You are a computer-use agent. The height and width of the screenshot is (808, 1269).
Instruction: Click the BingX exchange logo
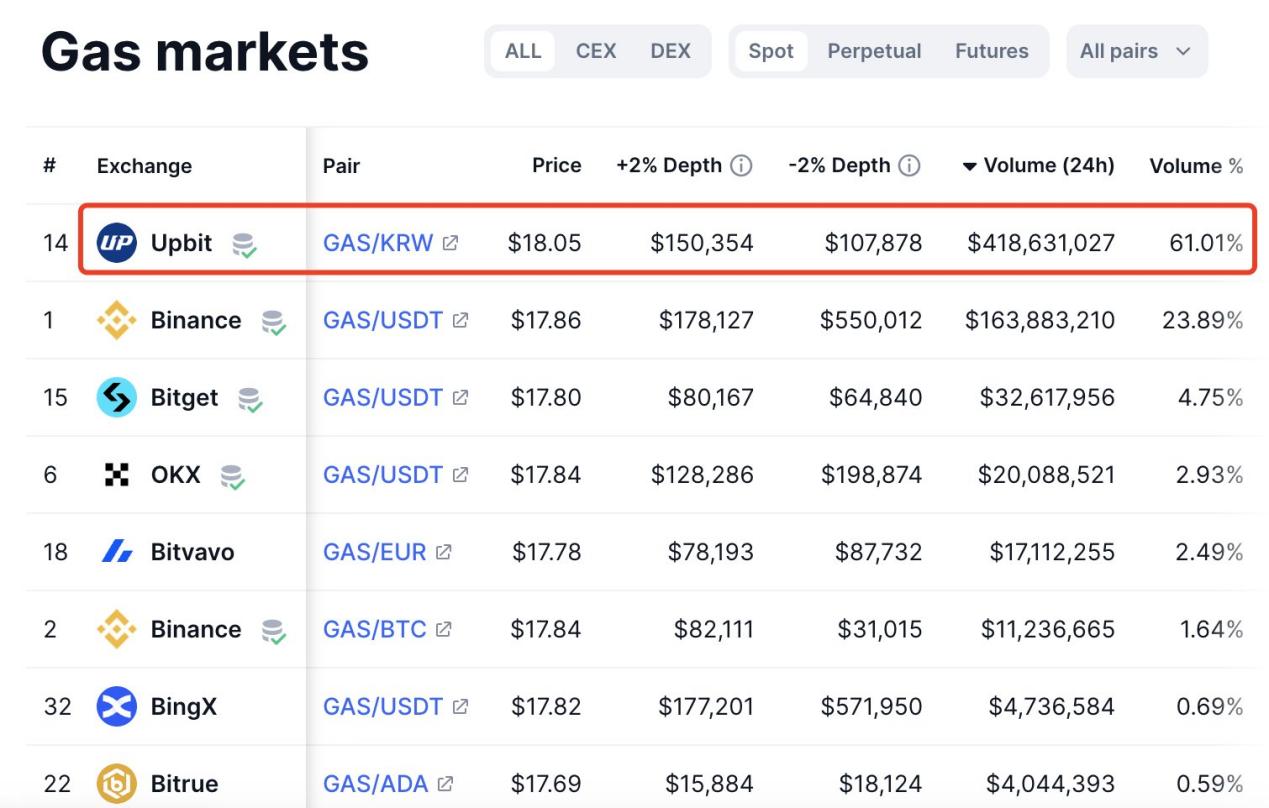pos(116,707)
